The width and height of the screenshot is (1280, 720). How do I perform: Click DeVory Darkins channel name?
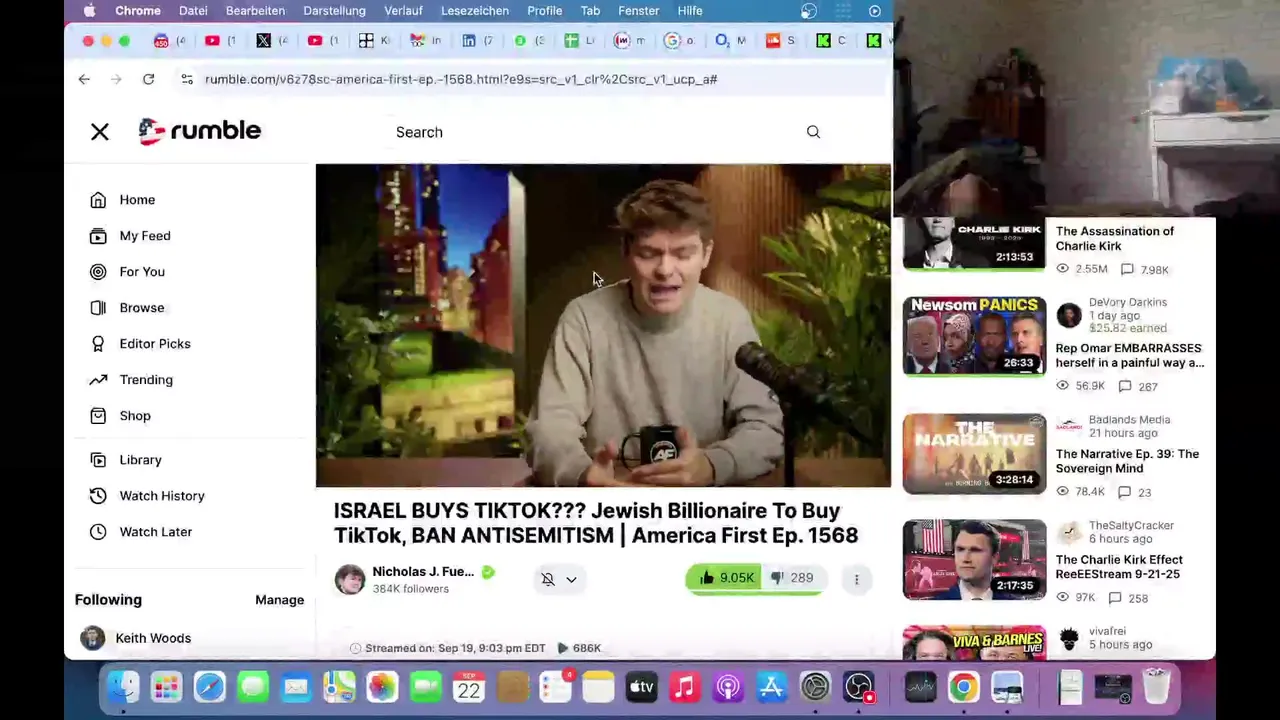1128,302
